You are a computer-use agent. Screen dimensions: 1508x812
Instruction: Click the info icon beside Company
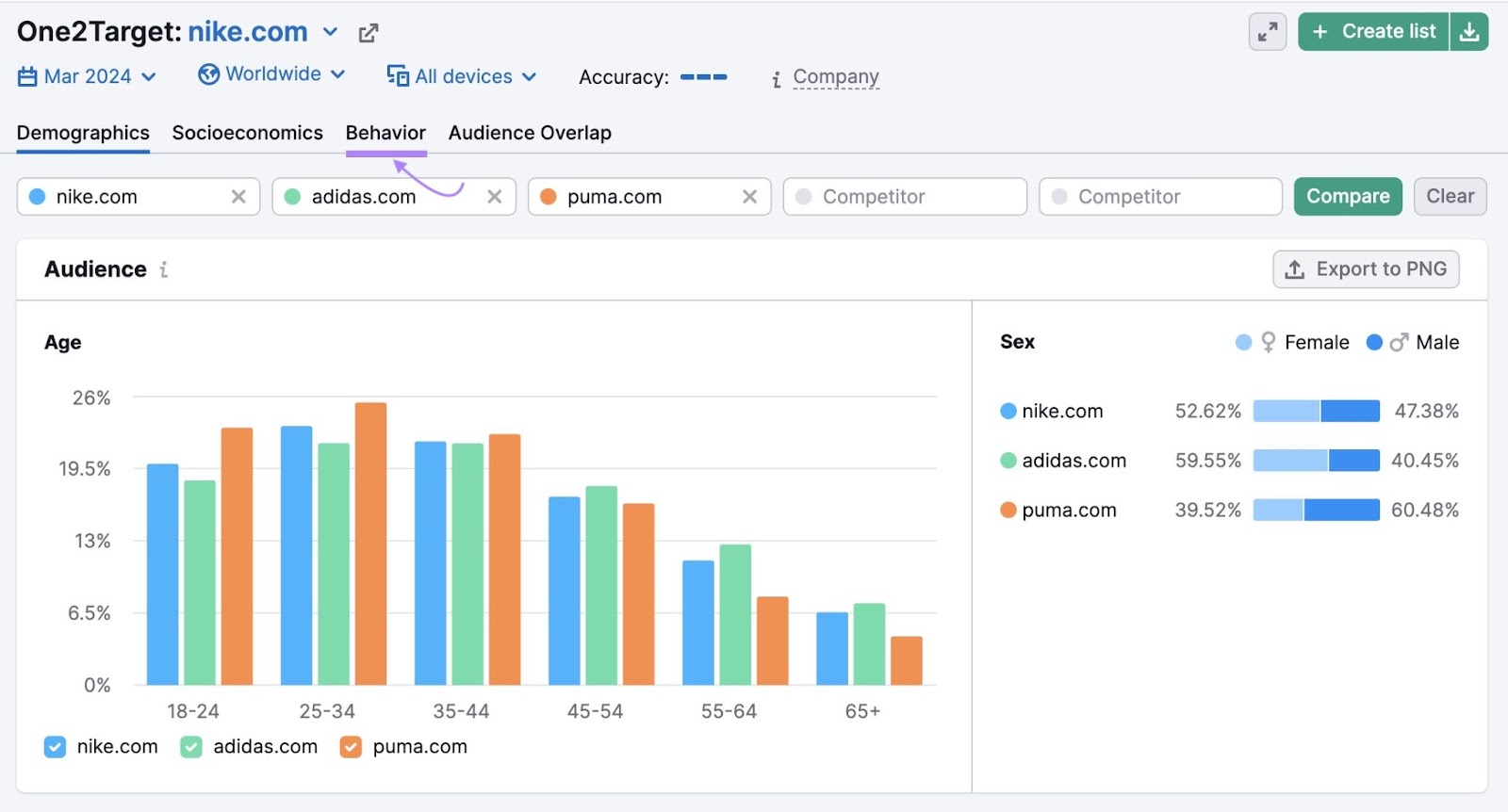777,80
